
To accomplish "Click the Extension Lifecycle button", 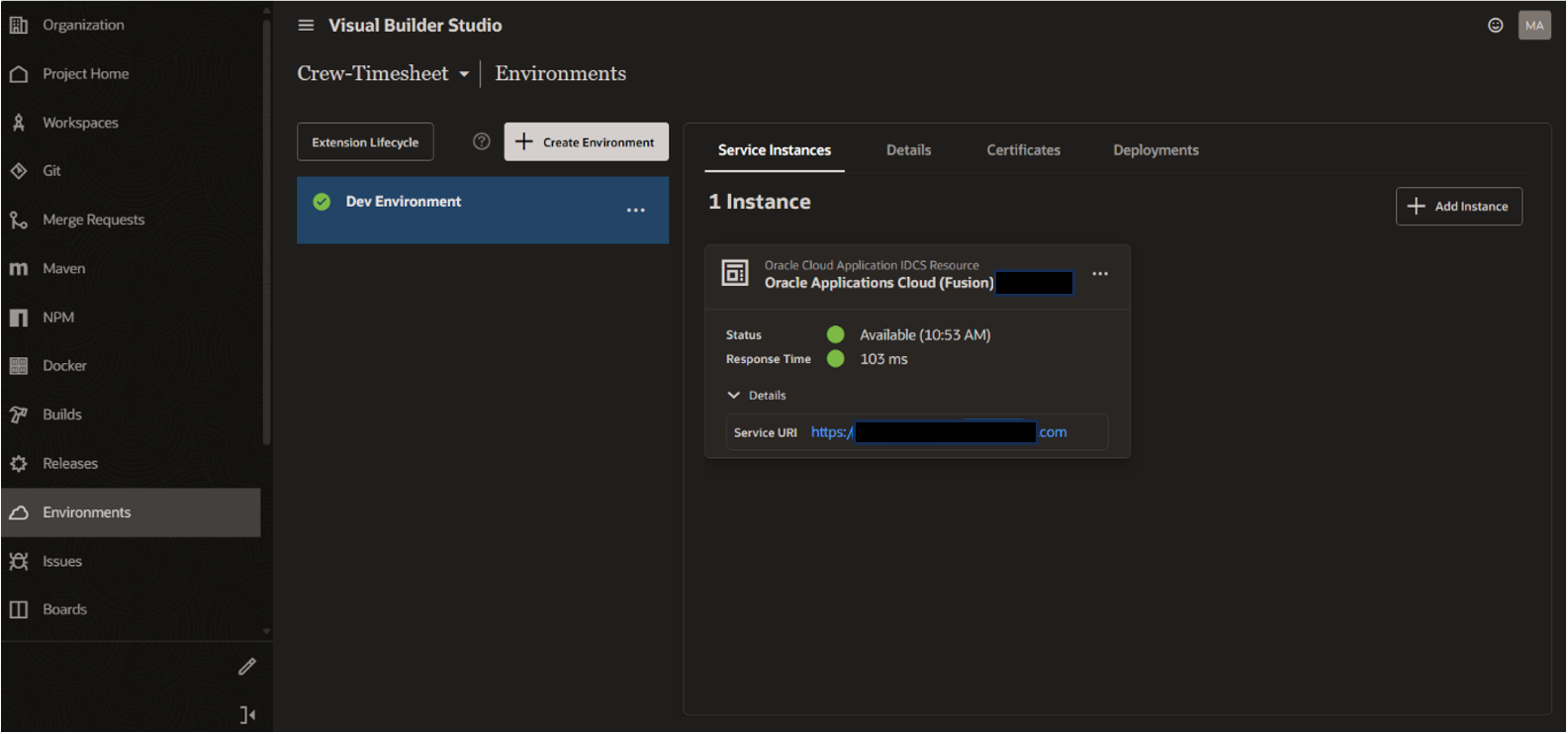I will pyautogui.click(x=365, y=142).
